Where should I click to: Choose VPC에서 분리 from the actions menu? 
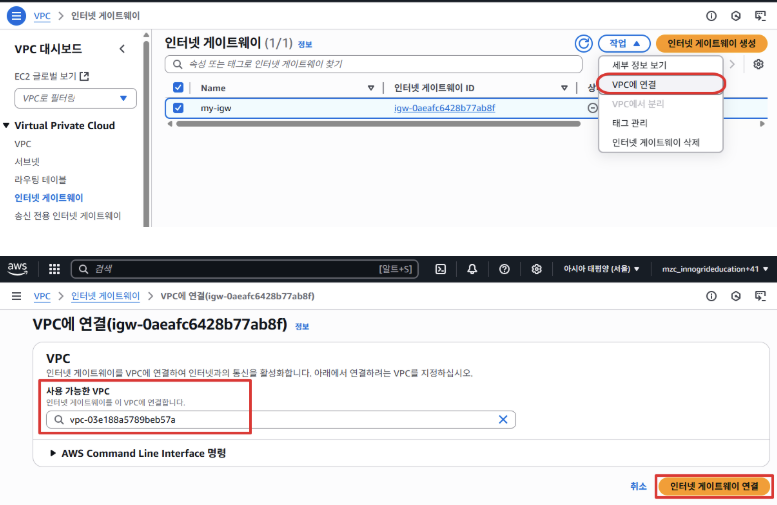click(x=638, y=104)
